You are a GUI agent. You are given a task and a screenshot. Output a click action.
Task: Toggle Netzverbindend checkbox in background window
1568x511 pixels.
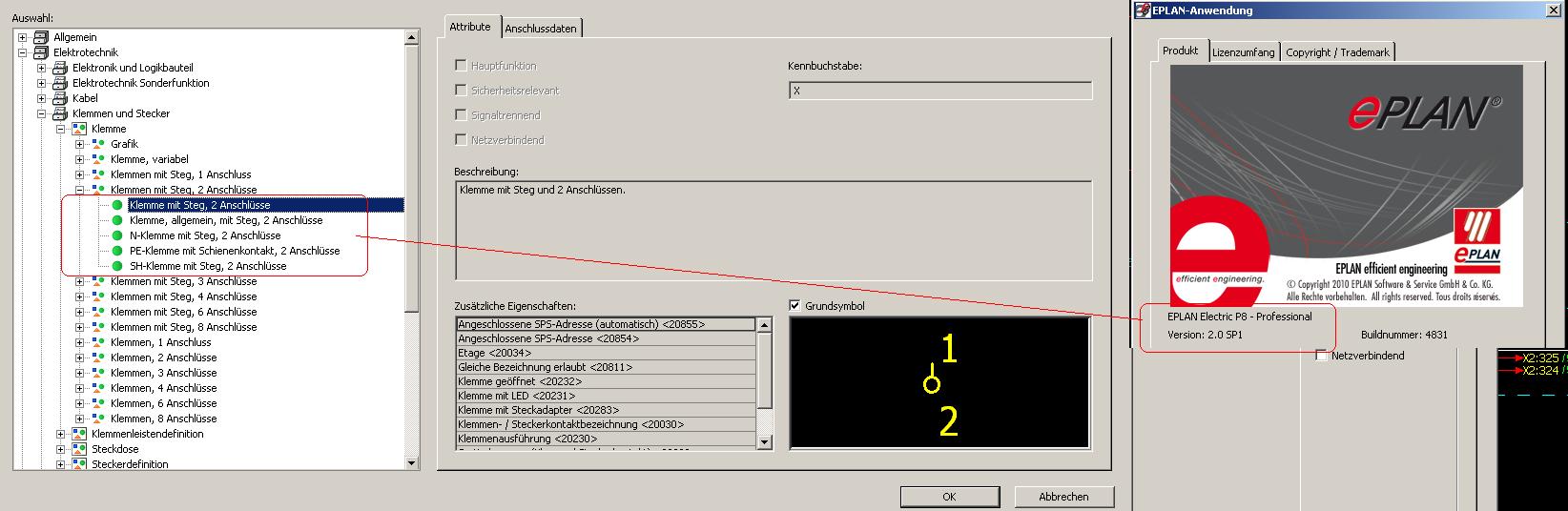pos(1321,356)
